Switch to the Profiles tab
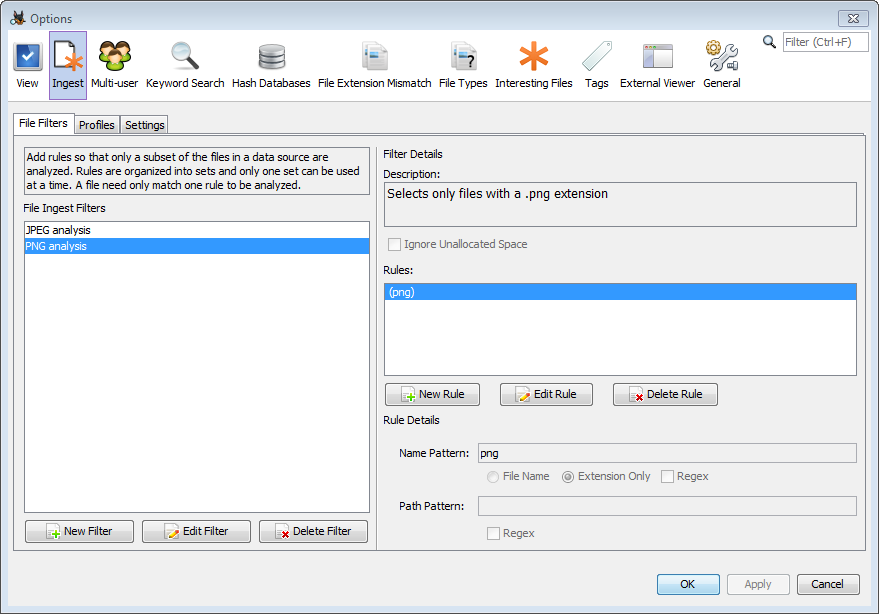This screenshot has width=879, height=614. (97, 125)
